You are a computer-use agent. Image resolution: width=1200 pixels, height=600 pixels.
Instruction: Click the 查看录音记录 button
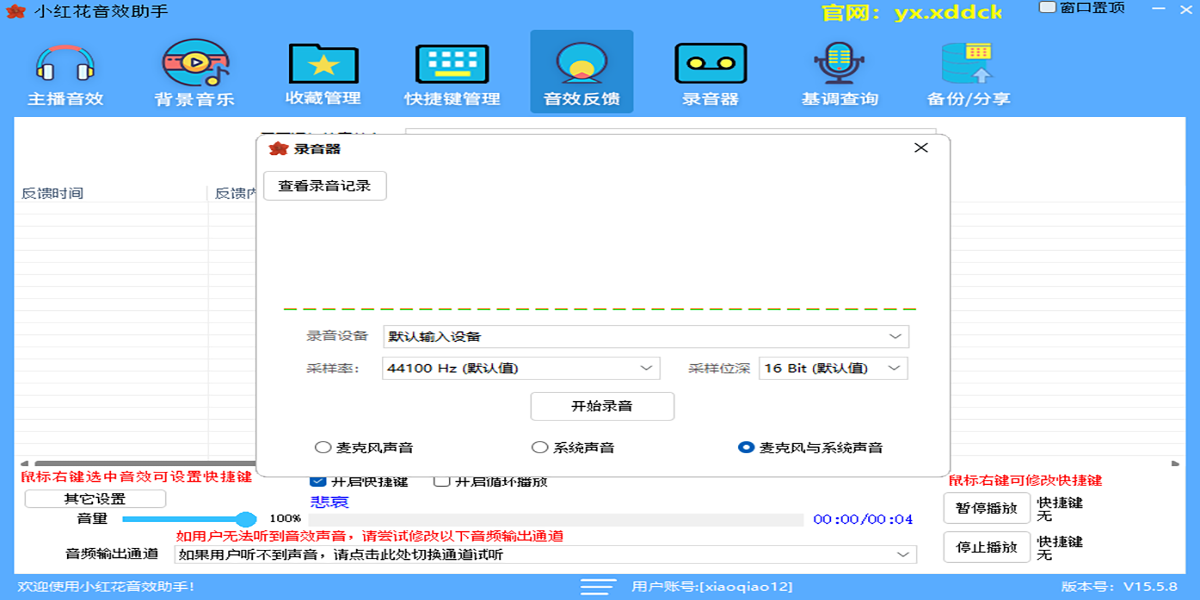[x=325, y=186]
